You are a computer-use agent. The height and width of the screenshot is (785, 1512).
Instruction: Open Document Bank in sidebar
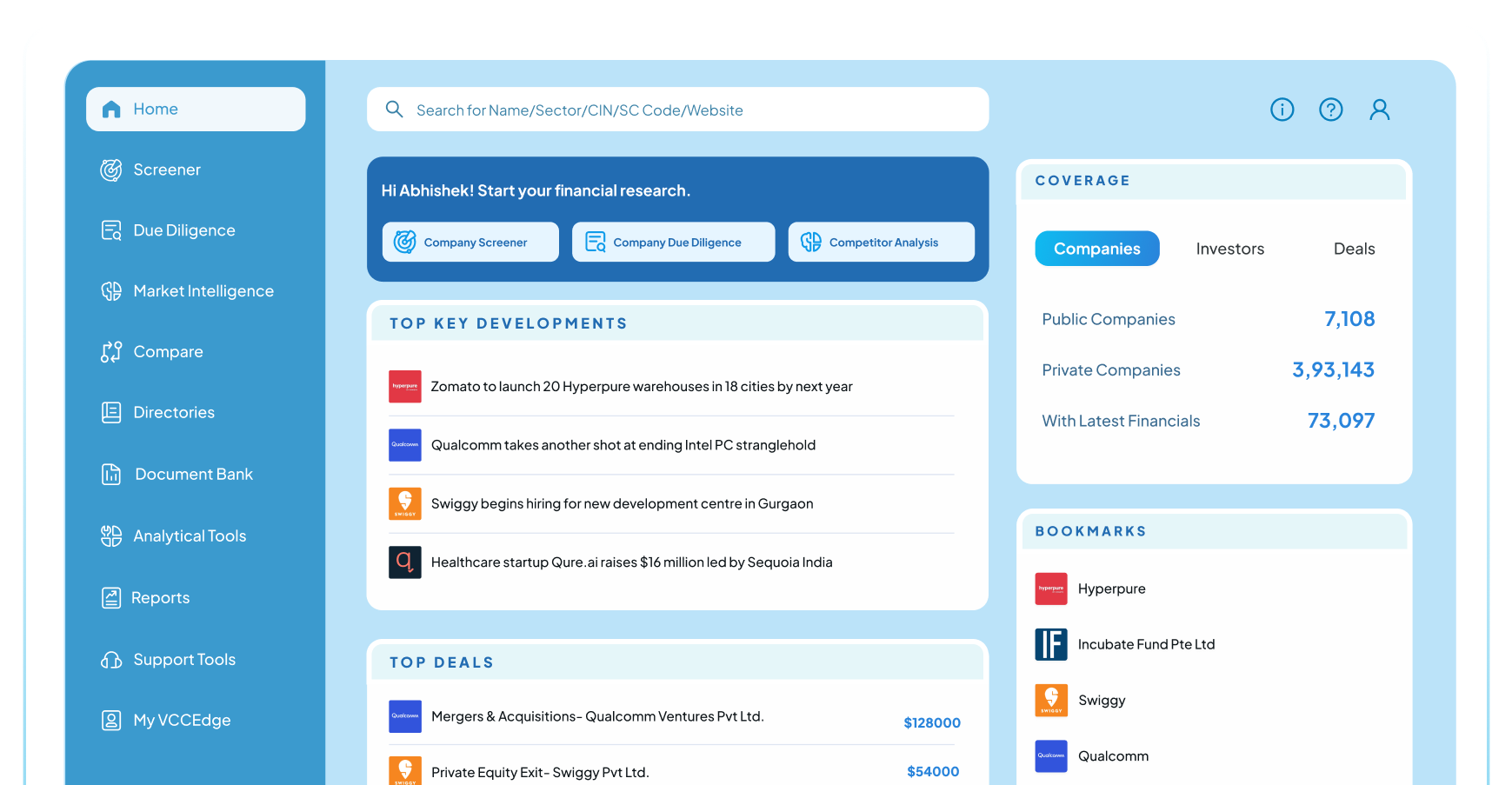coord(193,474)
